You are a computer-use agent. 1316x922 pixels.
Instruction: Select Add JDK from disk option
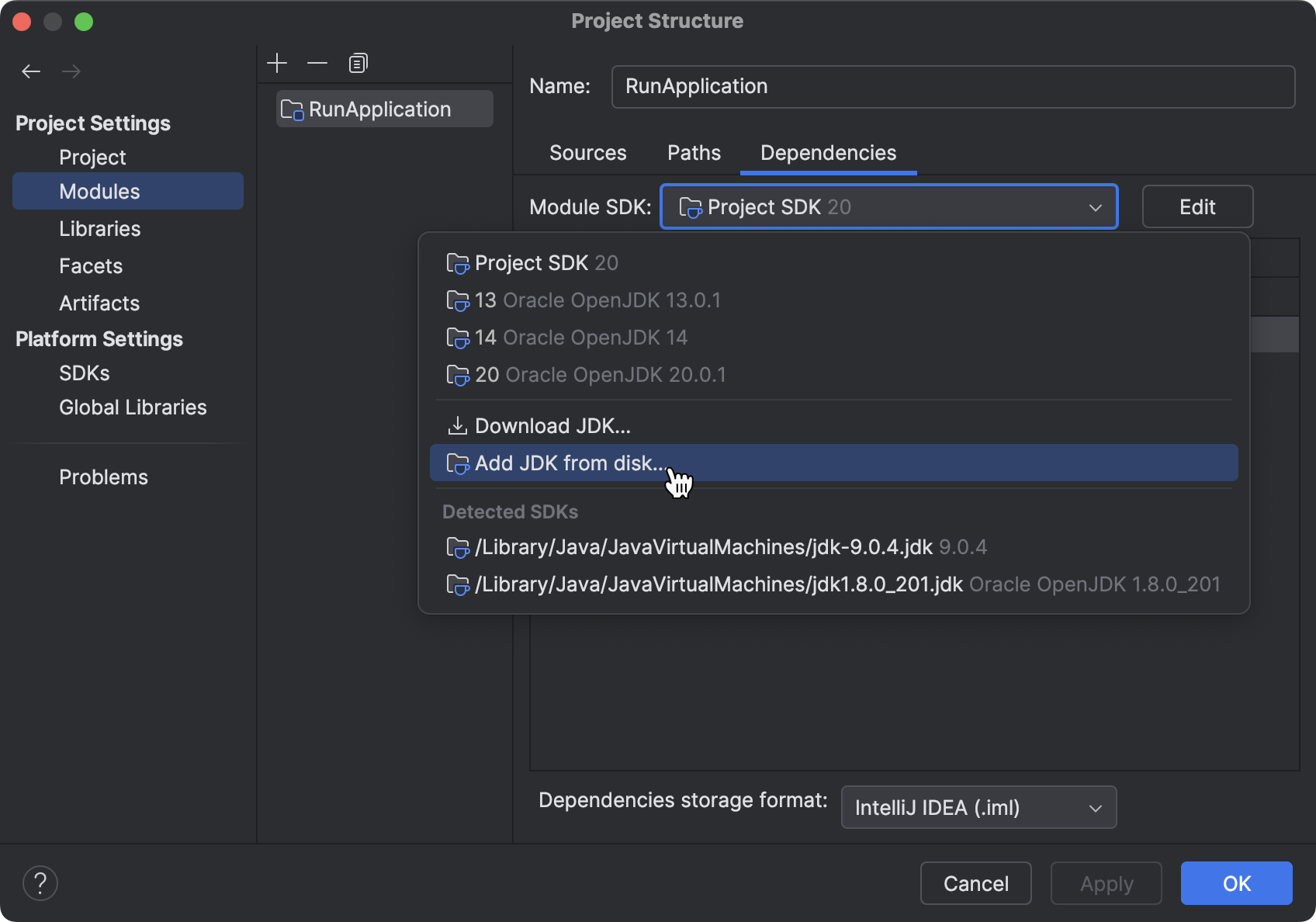[x=569, y=463]
